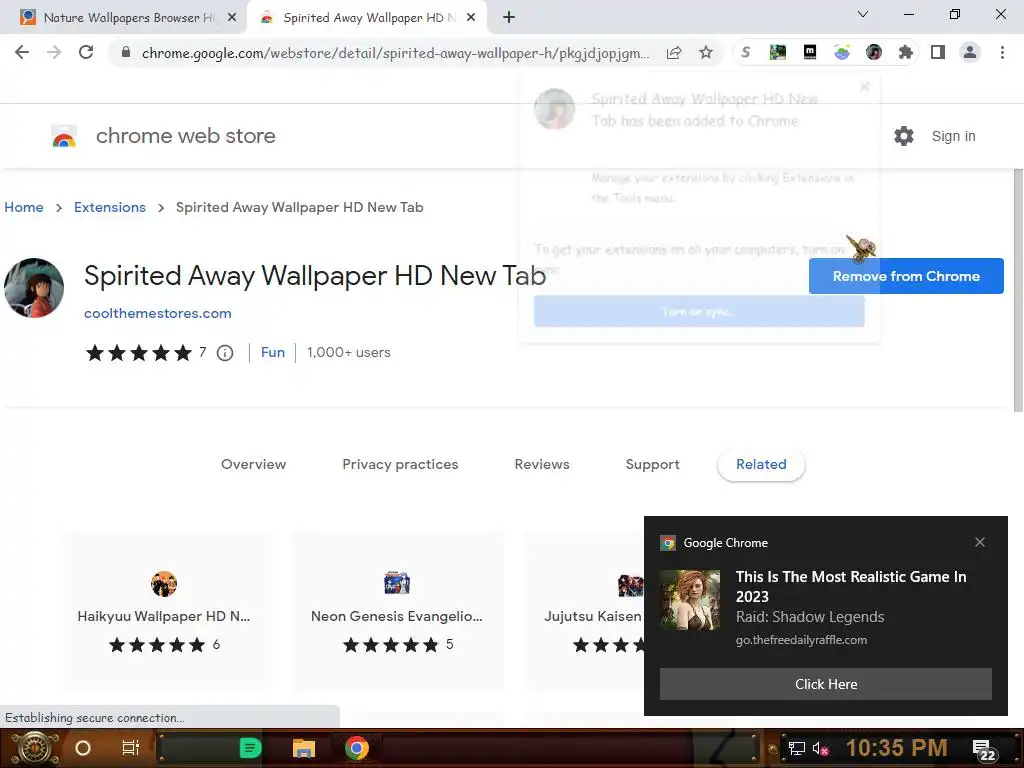Screen dimensions: 1024x768
Task: Close the Nature Wallpapers Browser tab
Action: pyautogui.click(x=232, y=18)
